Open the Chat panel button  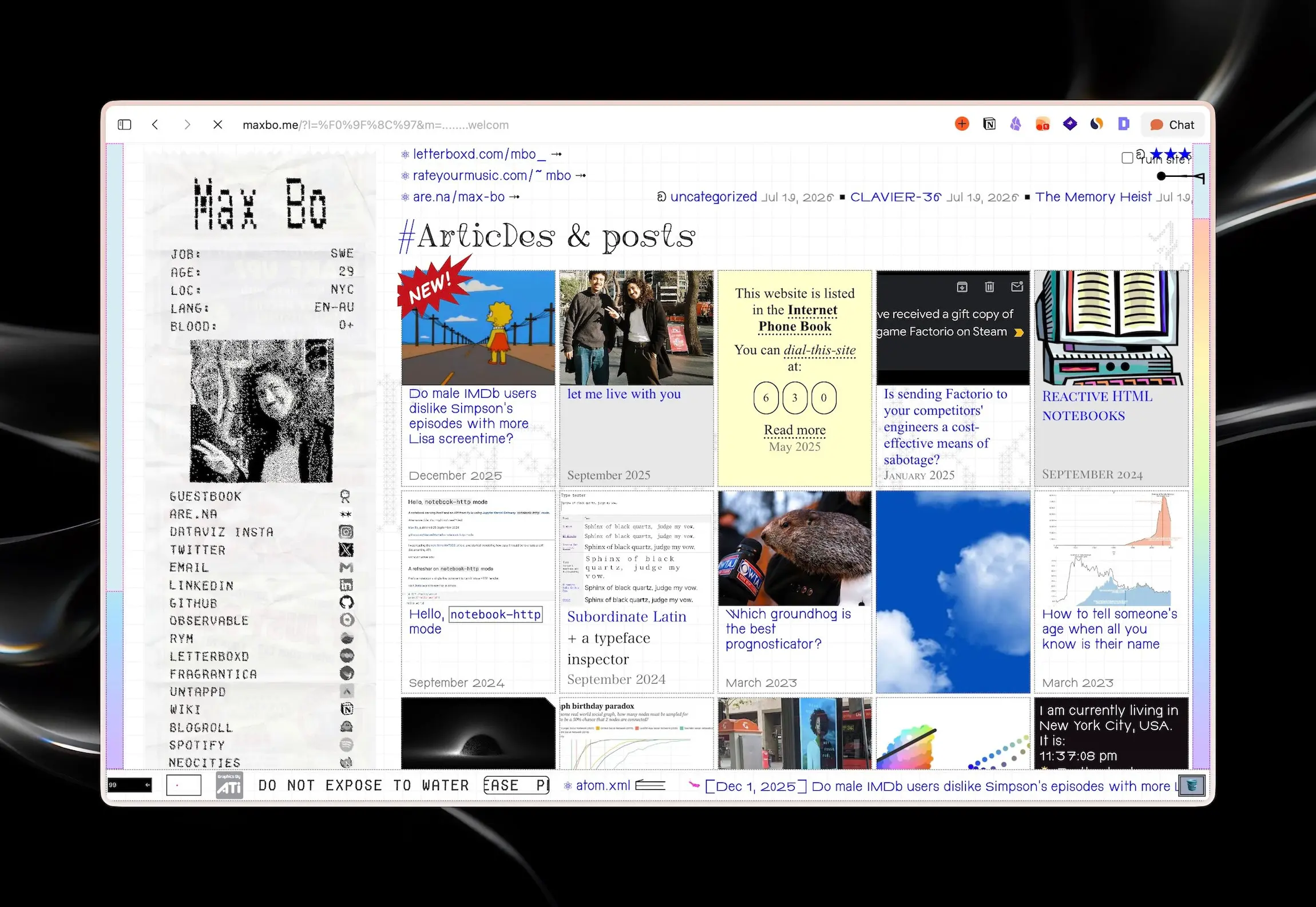click(x=1172, y=125)
